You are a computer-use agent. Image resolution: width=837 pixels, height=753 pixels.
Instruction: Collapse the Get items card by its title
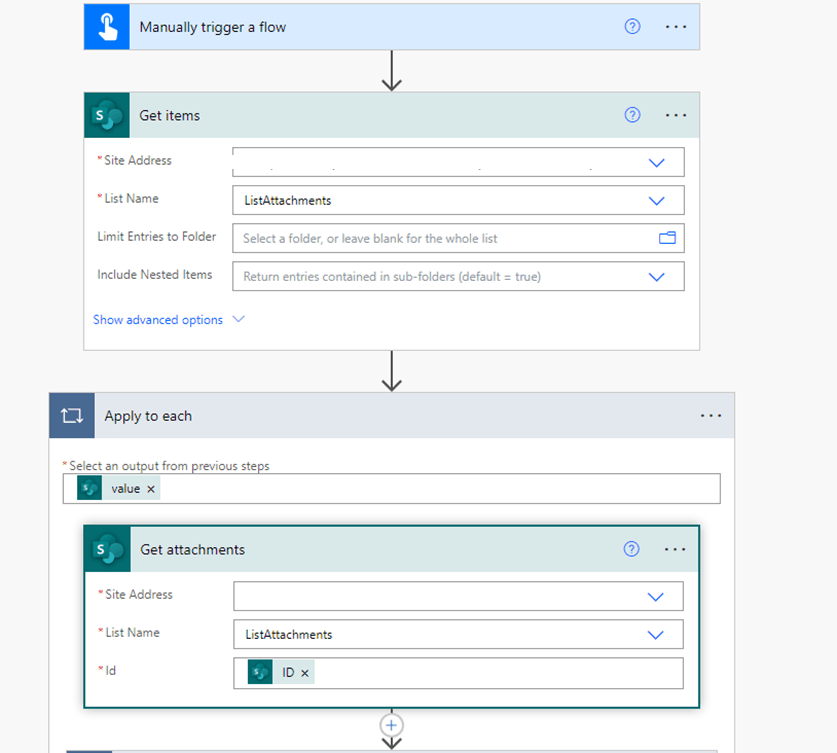tap(169, 115)
